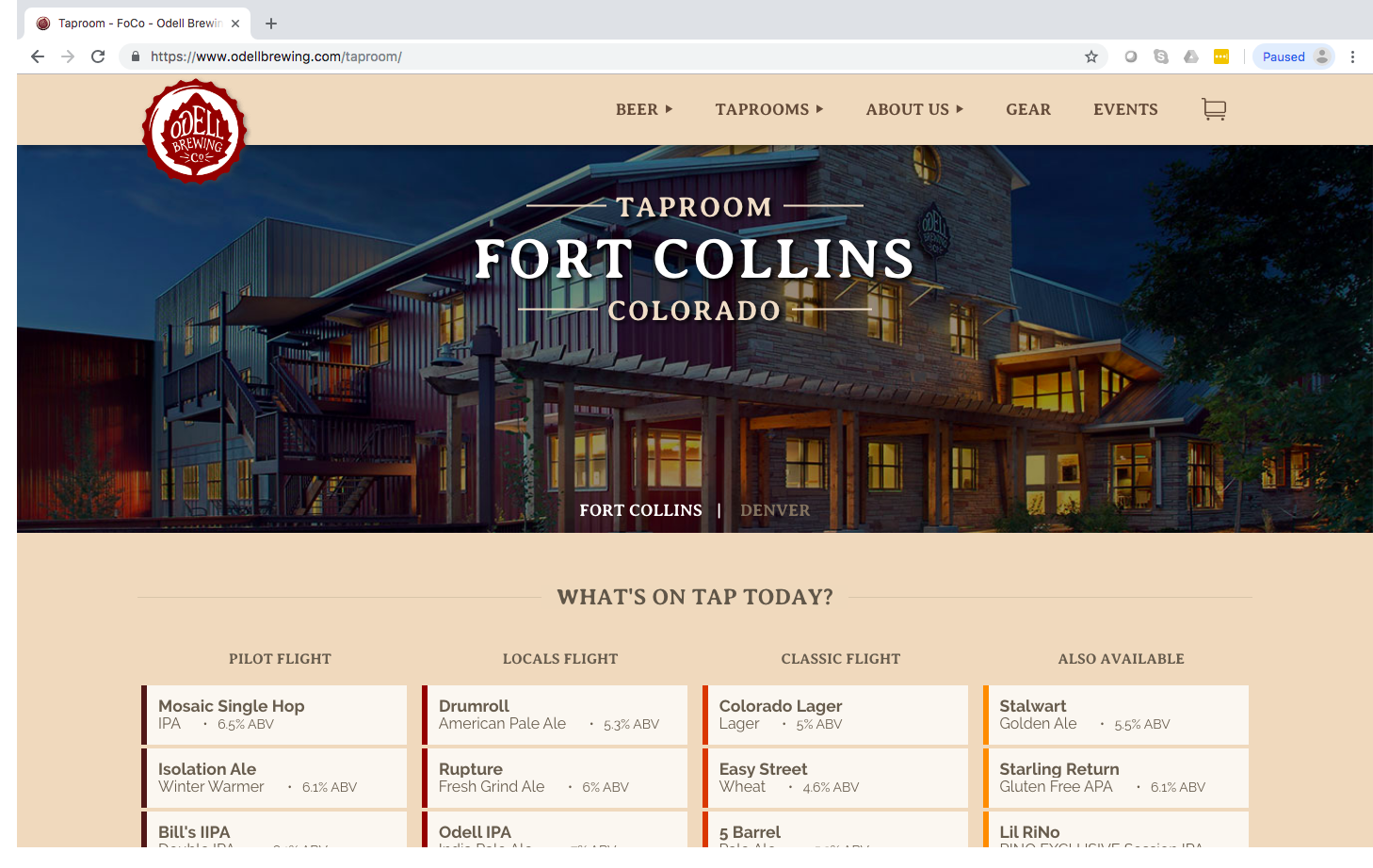Go back with the browser back arrow

38,56
